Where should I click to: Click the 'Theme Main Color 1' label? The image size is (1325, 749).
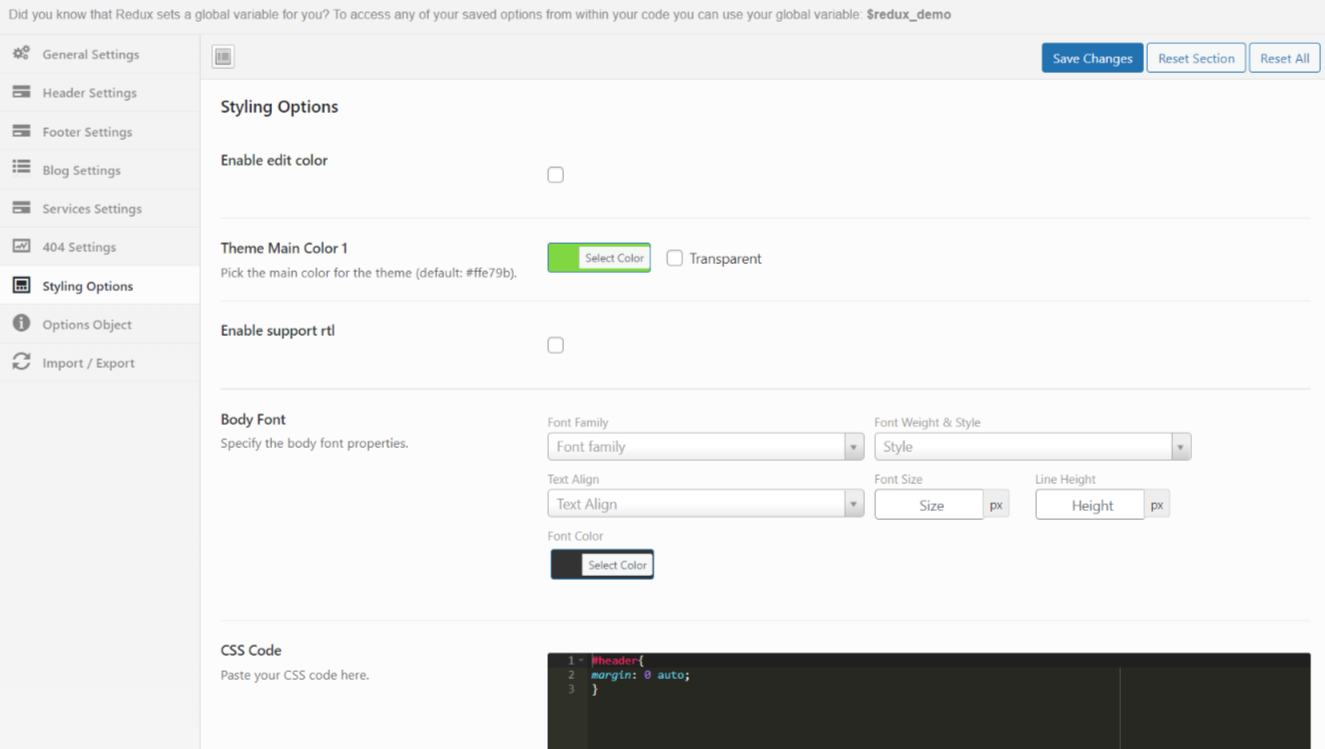pos(284,248)
